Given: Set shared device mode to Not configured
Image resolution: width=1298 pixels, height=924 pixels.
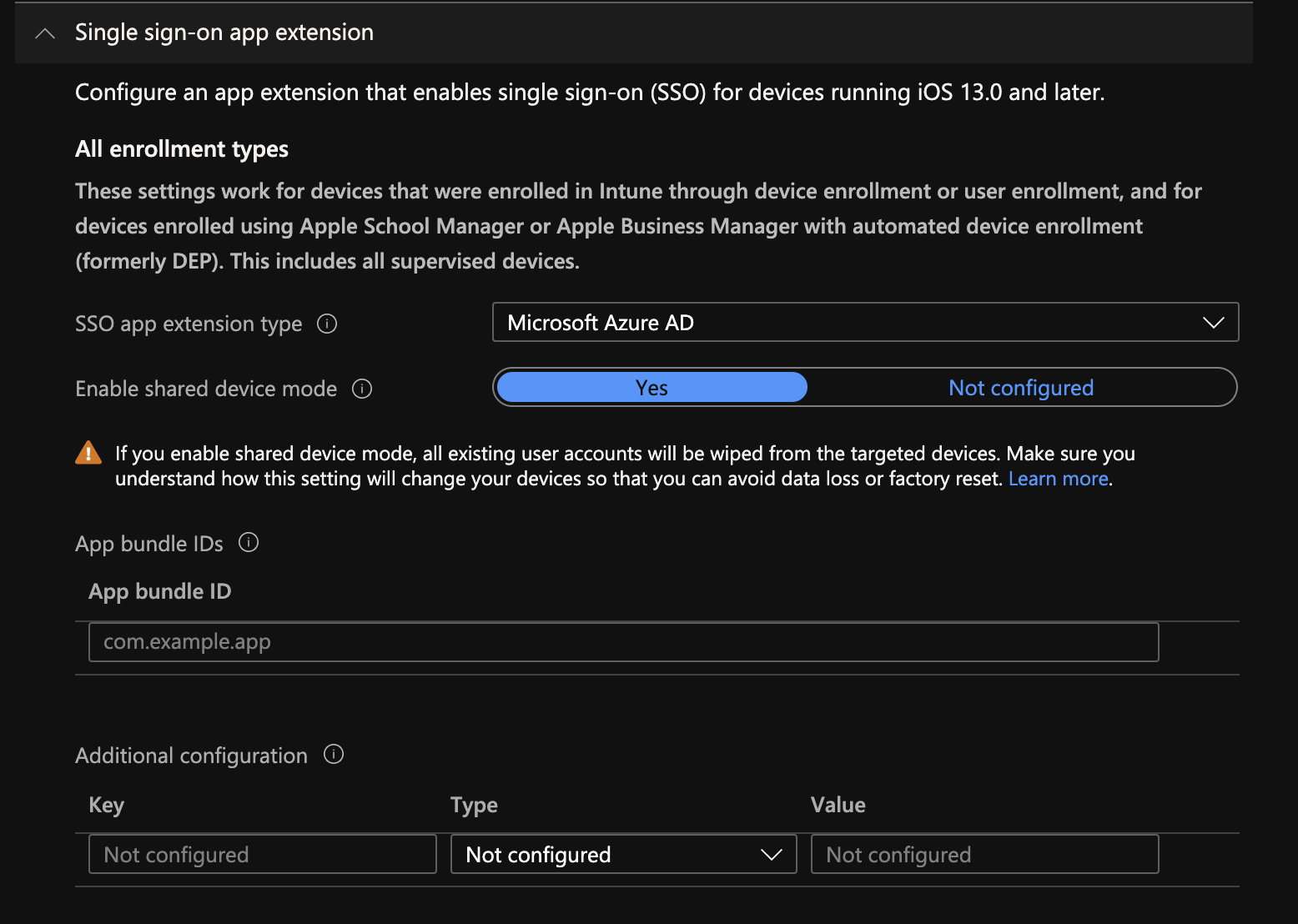Looking at the screenshot, I should click(x=1021, y=388).
